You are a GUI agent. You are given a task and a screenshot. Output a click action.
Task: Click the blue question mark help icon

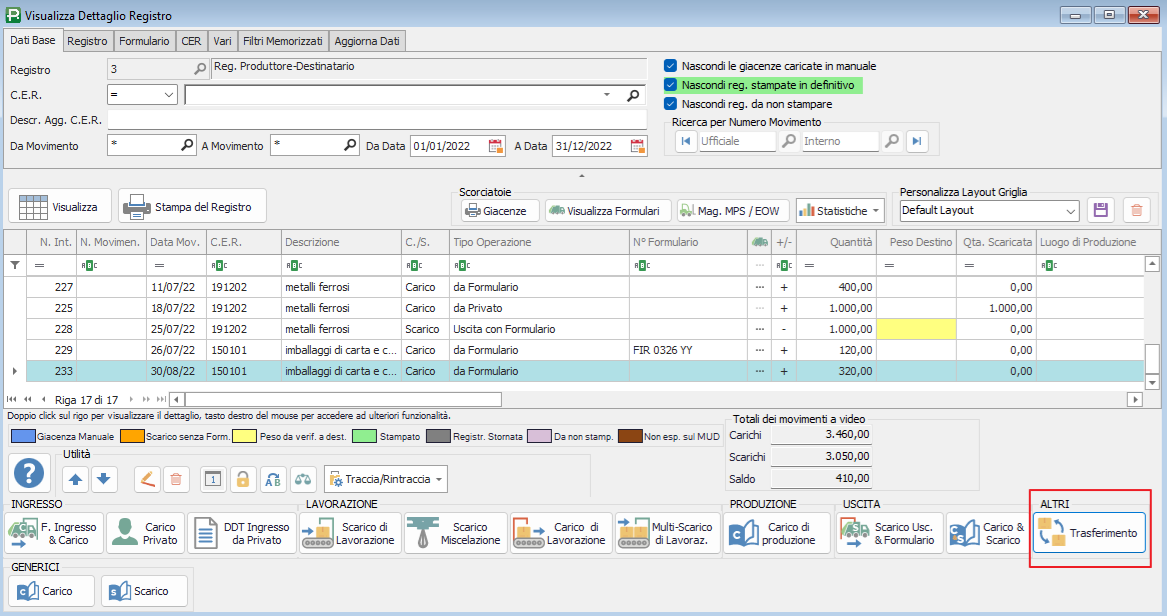(x=30, y=473)
